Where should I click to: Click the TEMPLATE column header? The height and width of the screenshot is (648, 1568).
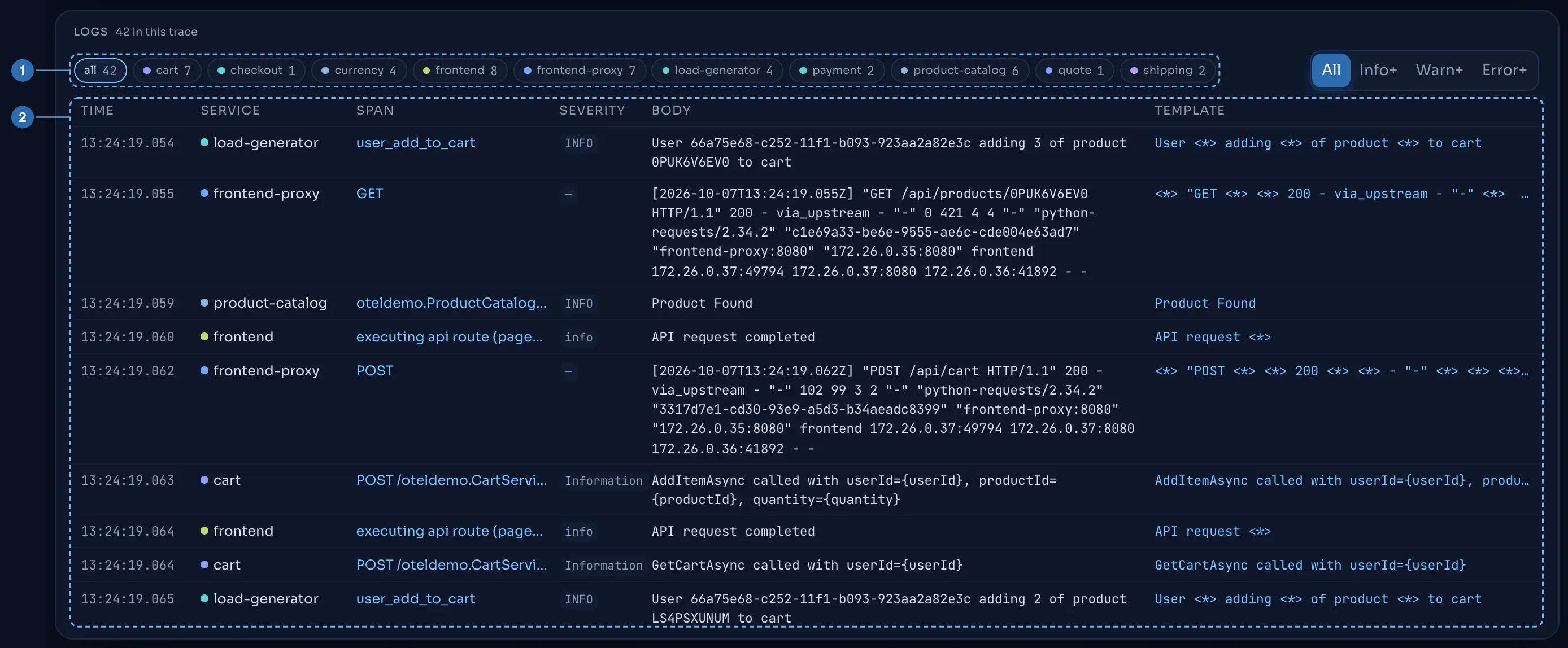click(1190, 110)
